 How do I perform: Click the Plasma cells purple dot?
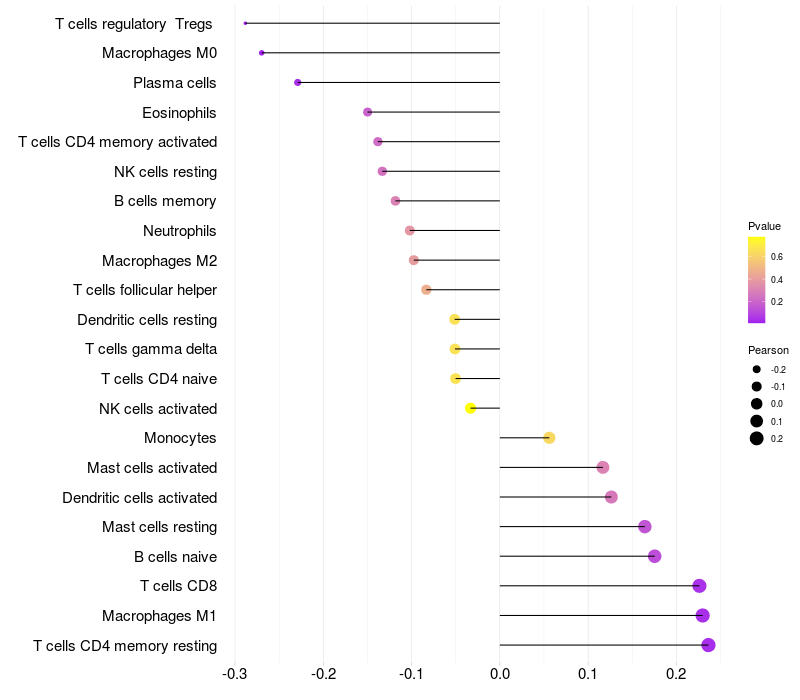click(298, 82)
